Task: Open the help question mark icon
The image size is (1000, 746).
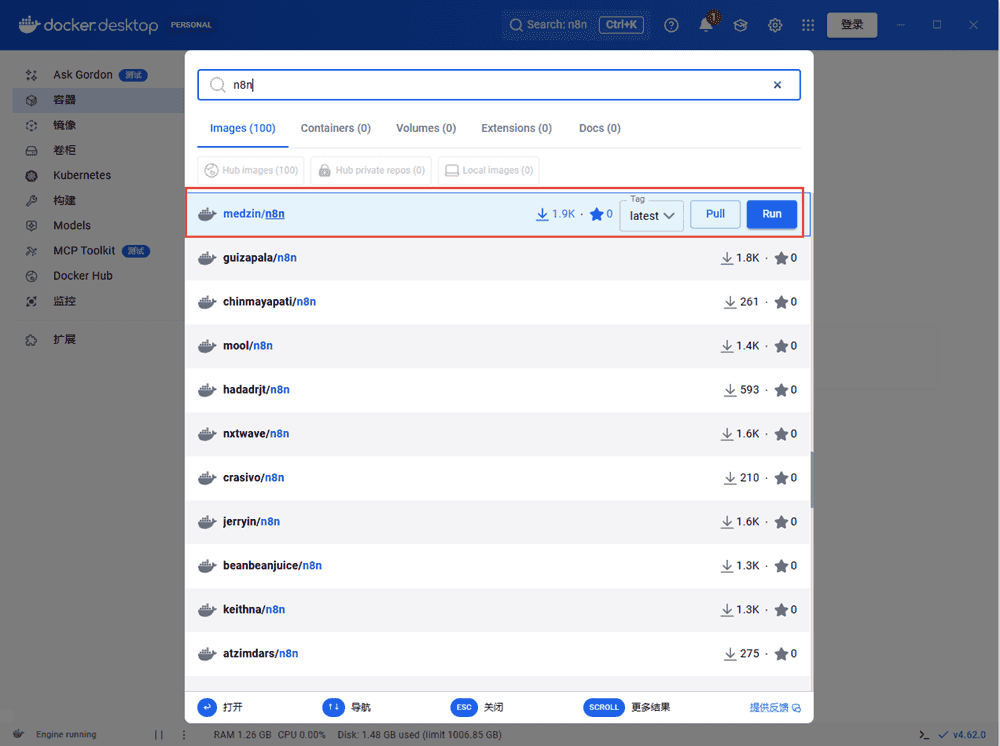Action: (x=671, y=25)
